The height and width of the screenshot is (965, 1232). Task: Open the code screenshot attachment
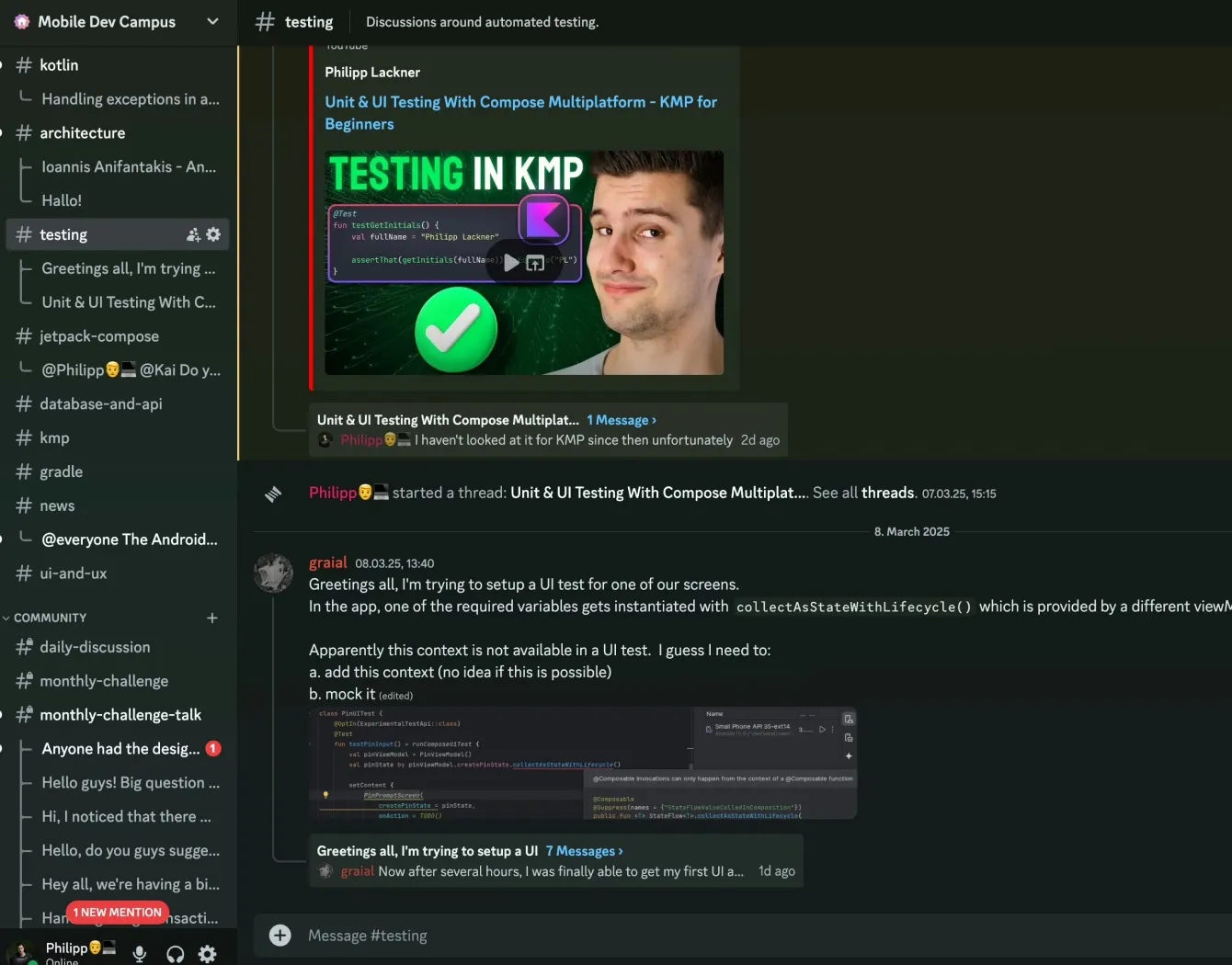click(x=583, y=763)
